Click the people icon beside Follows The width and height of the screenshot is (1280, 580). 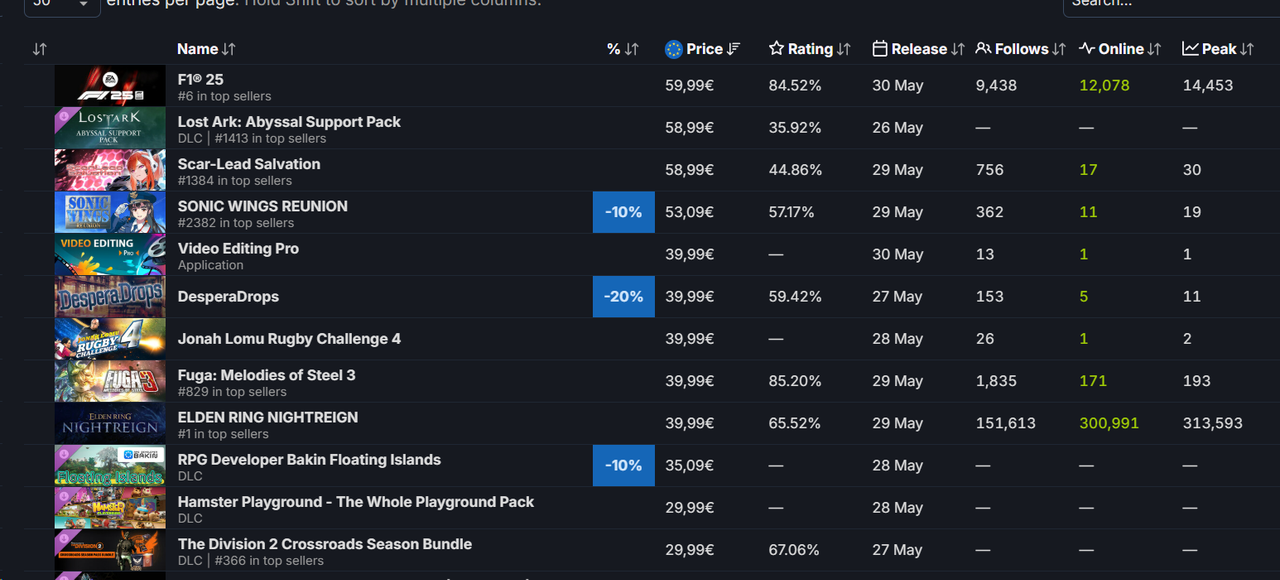coord(983,49)
